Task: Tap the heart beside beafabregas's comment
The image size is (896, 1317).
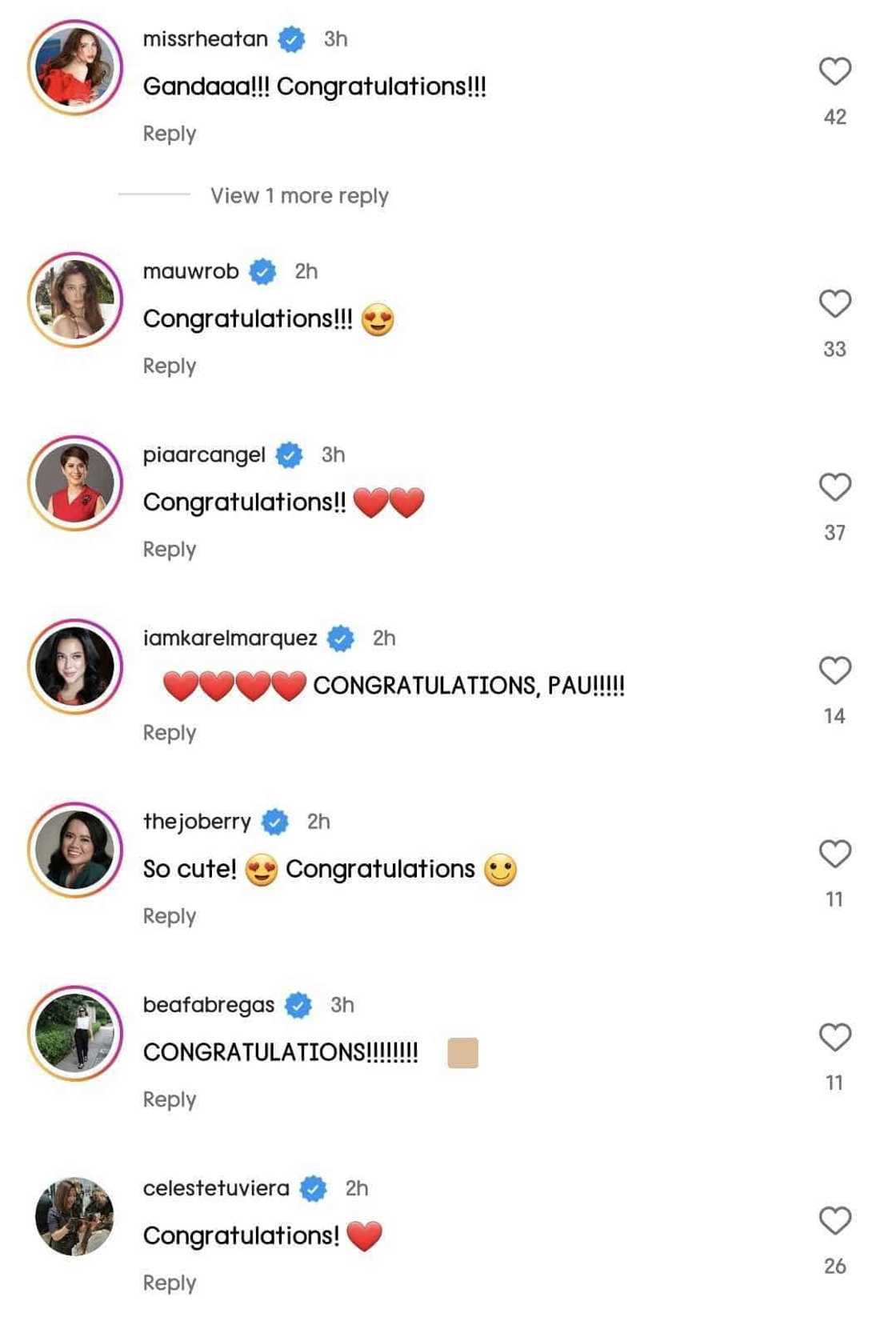Action: pyautogui.click(x=834, y=1037)
